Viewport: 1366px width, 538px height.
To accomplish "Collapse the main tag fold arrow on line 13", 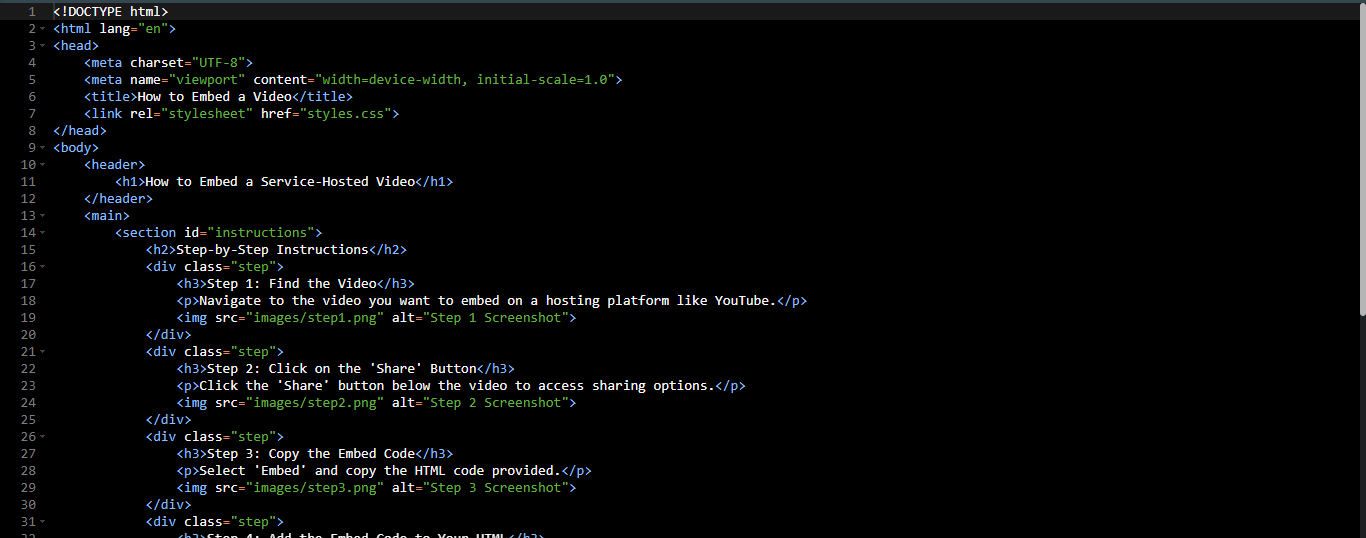I will [42, 216].
